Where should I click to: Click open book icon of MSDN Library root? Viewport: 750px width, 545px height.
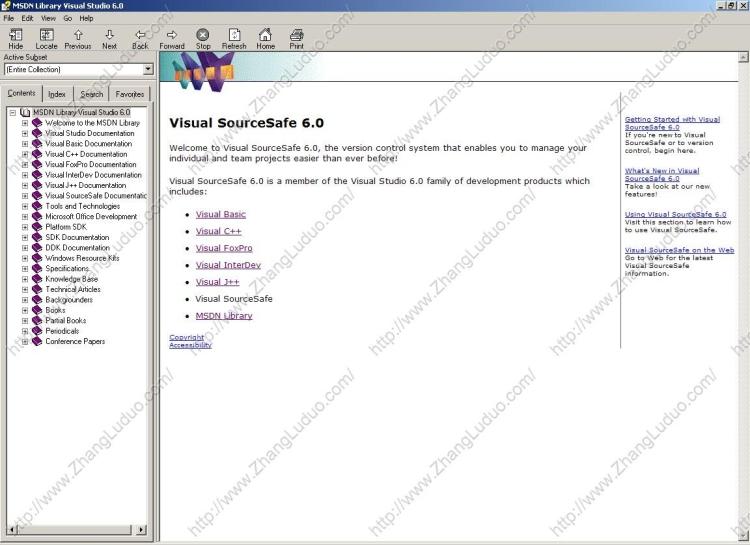[25, 112]
